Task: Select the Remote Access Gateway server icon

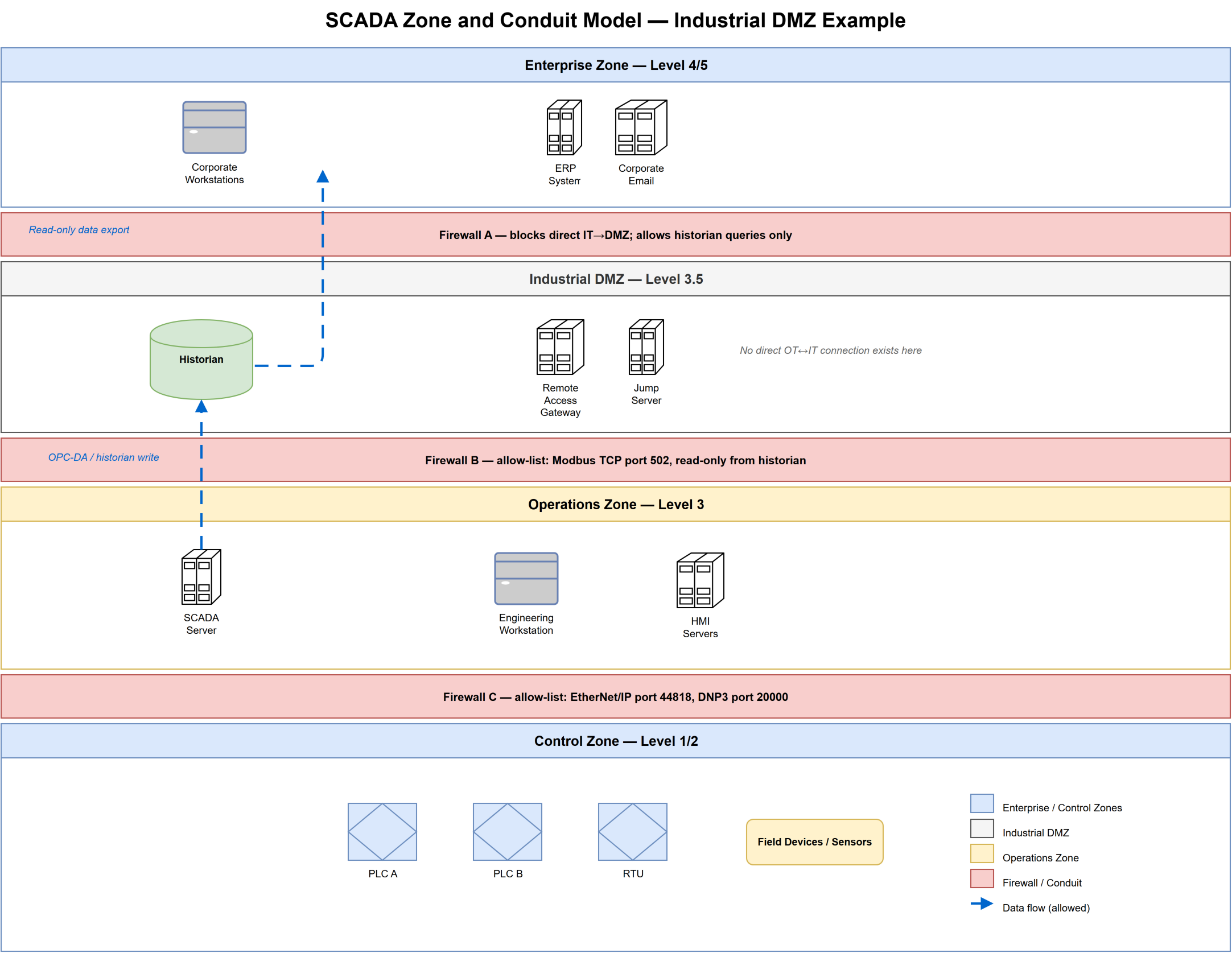Action: pyautogui.click(x=560, y=347)
